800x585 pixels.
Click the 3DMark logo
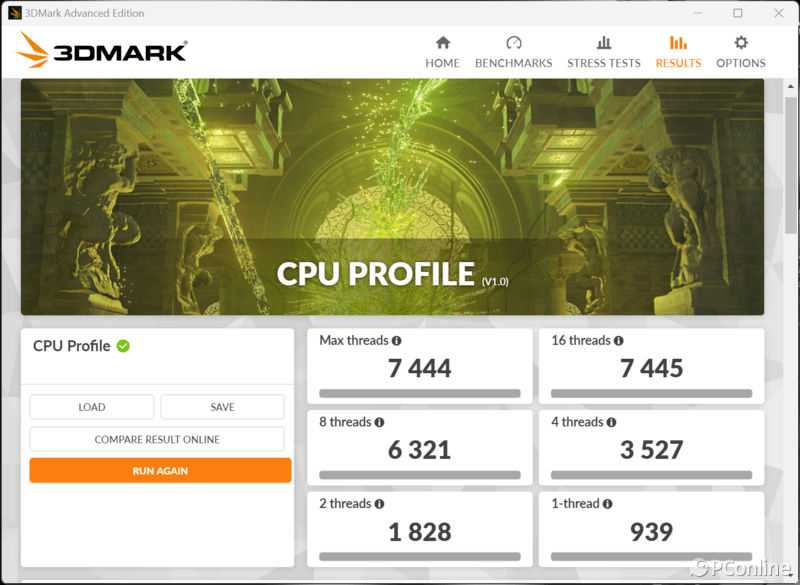pos(102,50)
